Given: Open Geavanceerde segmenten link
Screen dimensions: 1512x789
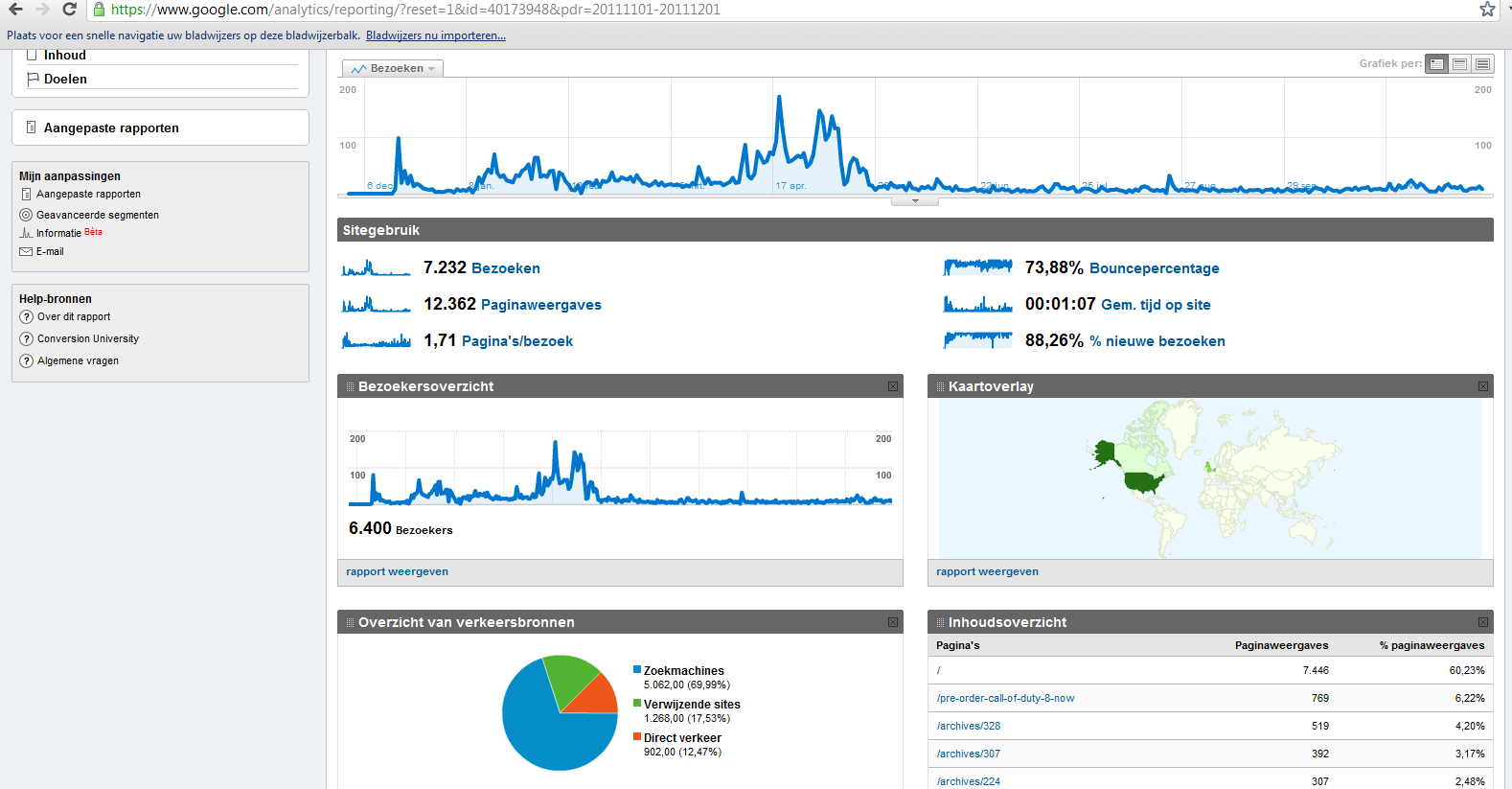Looking at the screenshot, I should pos(98,216).
